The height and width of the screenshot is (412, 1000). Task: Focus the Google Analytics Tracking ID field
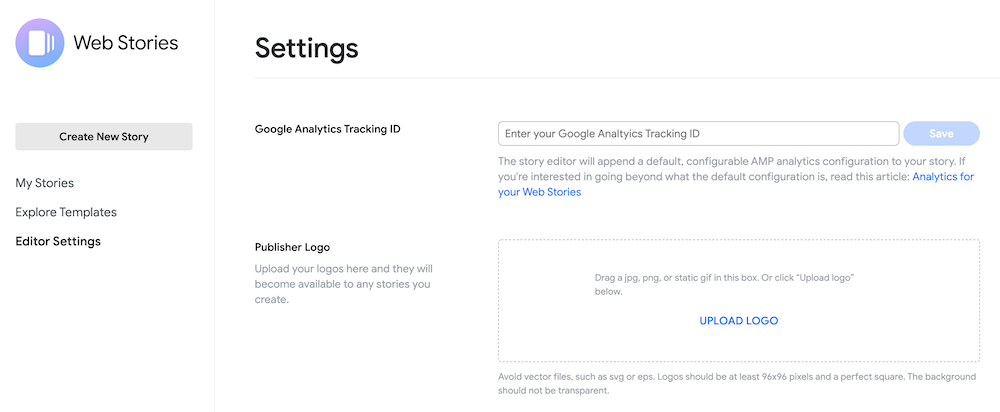pos(698,134)
